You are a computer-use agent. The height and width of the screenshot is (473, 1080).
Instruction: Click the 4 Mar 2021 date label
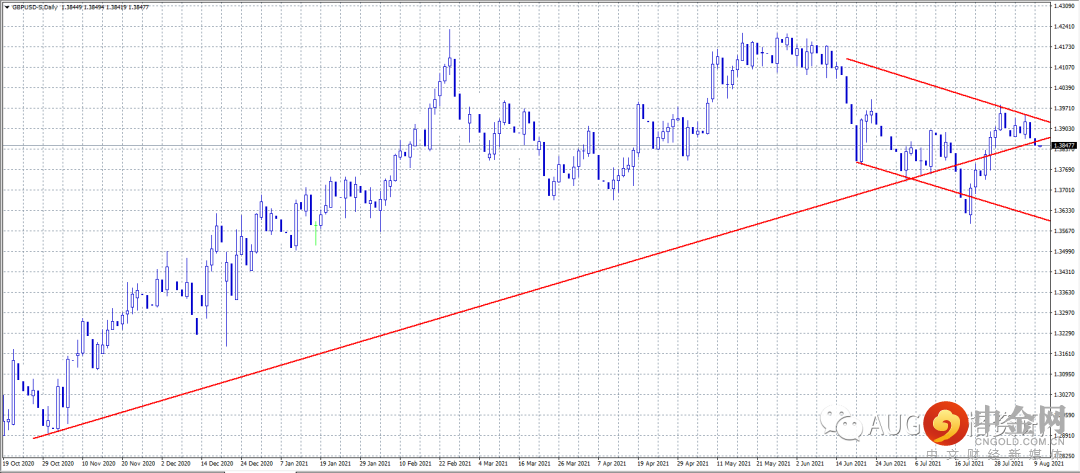(x=494, y=463)
